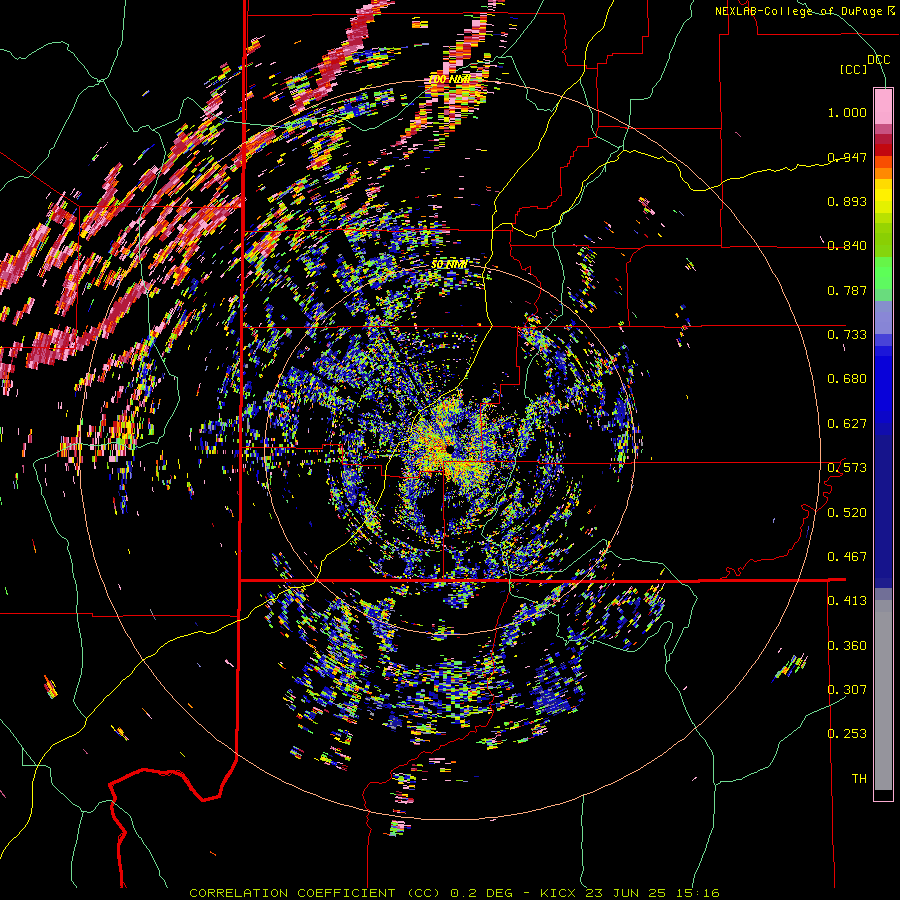
Task: Pick the gray low-value color bar segment
Action: [883, 695]
